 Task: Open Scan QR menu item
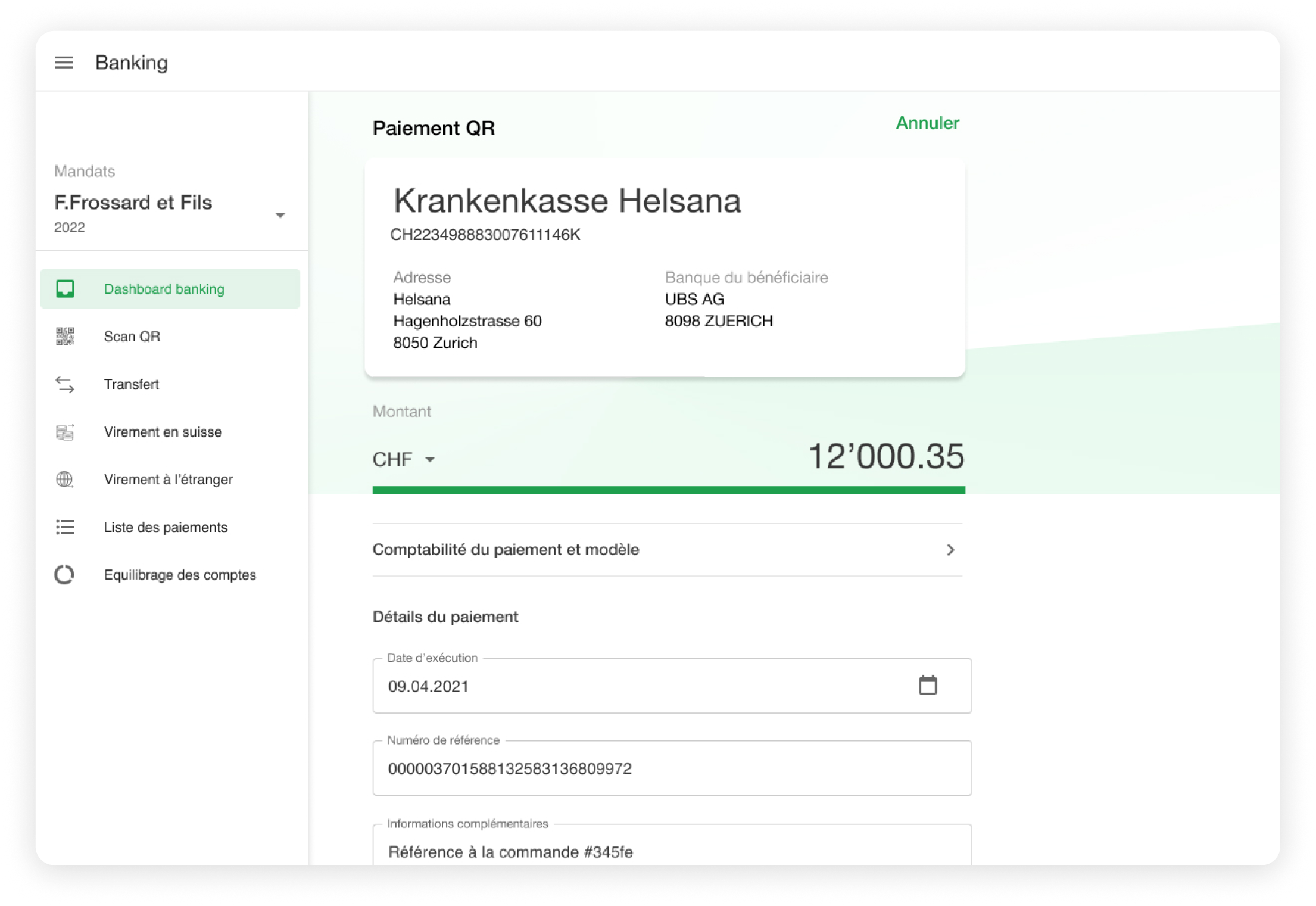(x=170, y=337)
